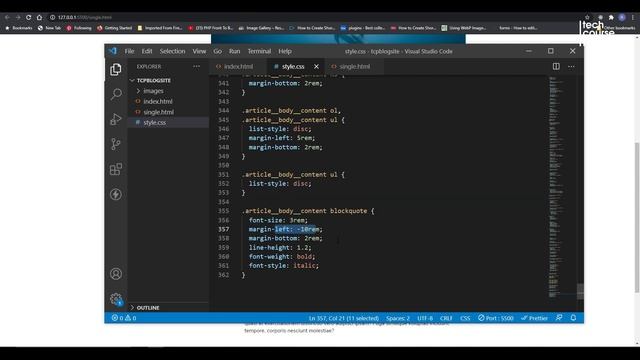Open the Run menu
The image size is (640, 360).
click(x=234, y=51)
